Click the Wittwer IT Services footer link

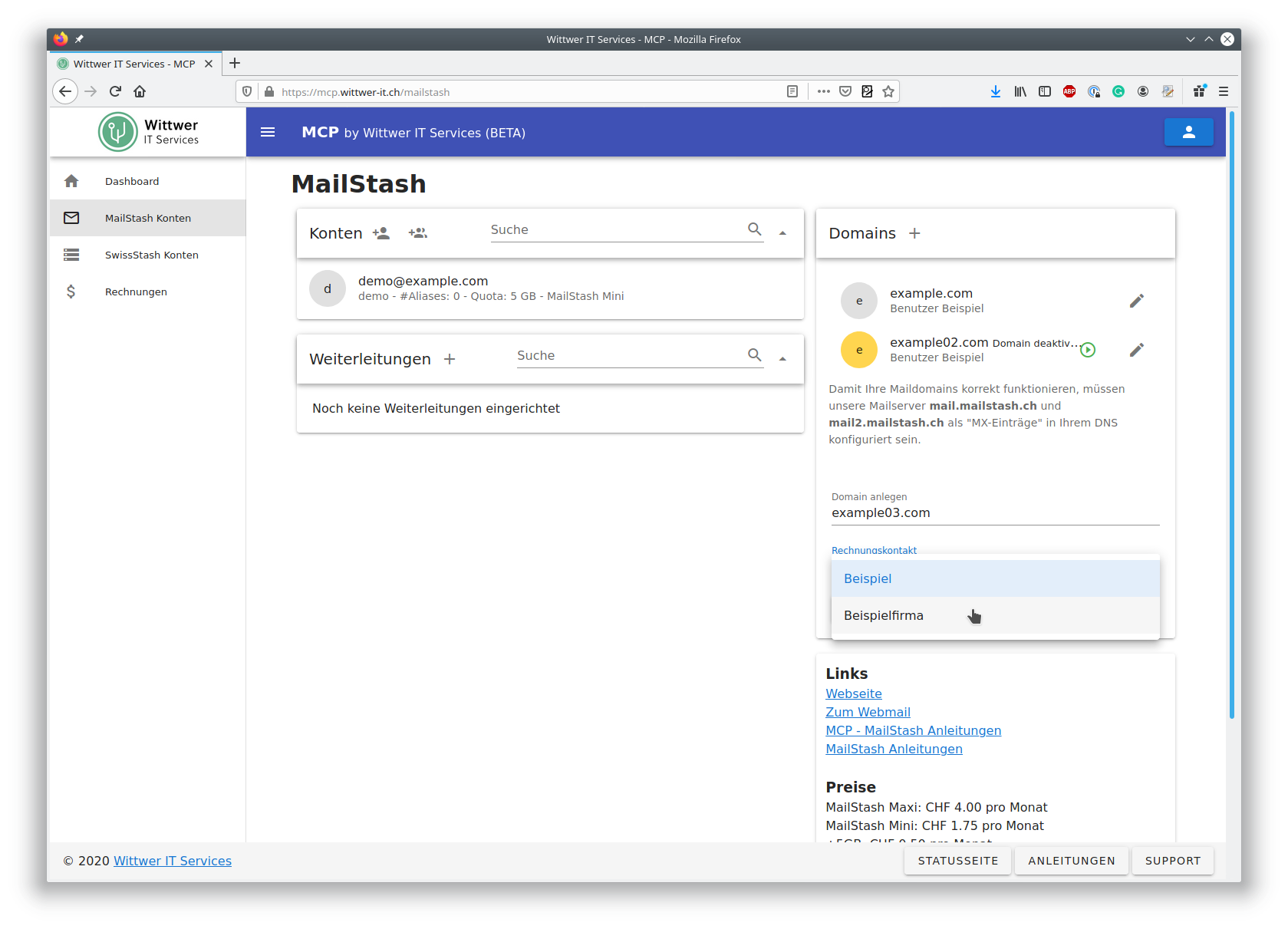click(173, 861)
